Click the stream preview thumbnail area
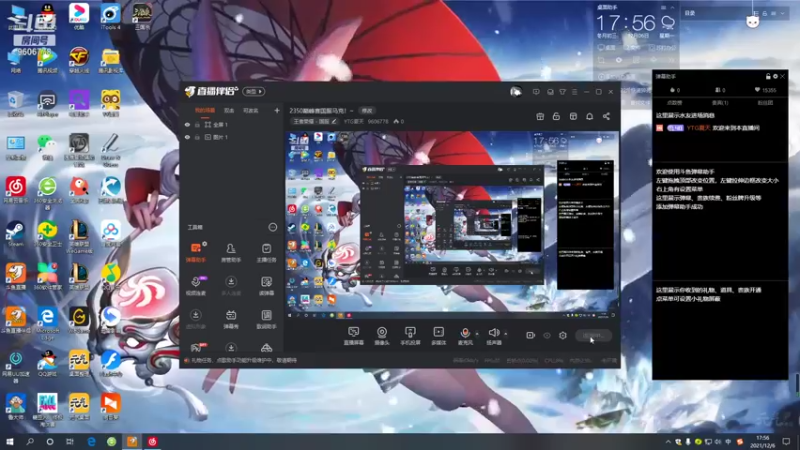The height and width of the screenshot is (450, 800). click(452, 226)
